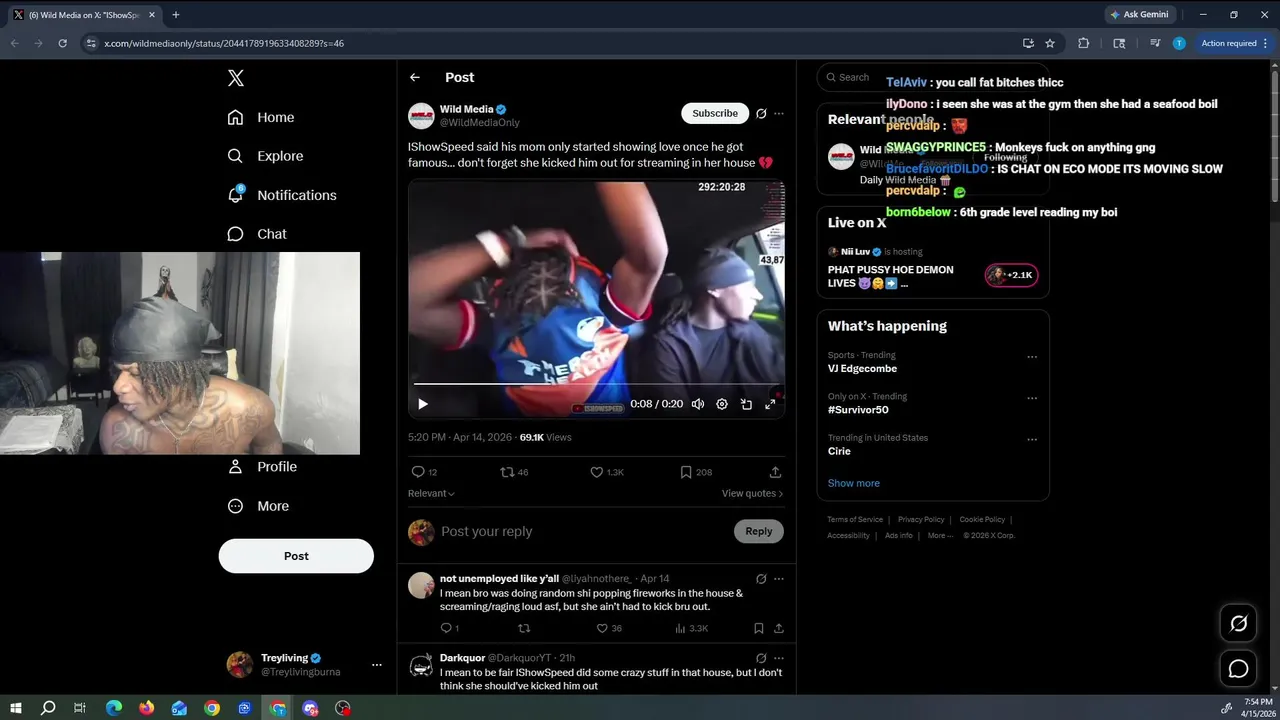
Task: Click Ask Gemini in Chrome
Action: (1138, 15)
